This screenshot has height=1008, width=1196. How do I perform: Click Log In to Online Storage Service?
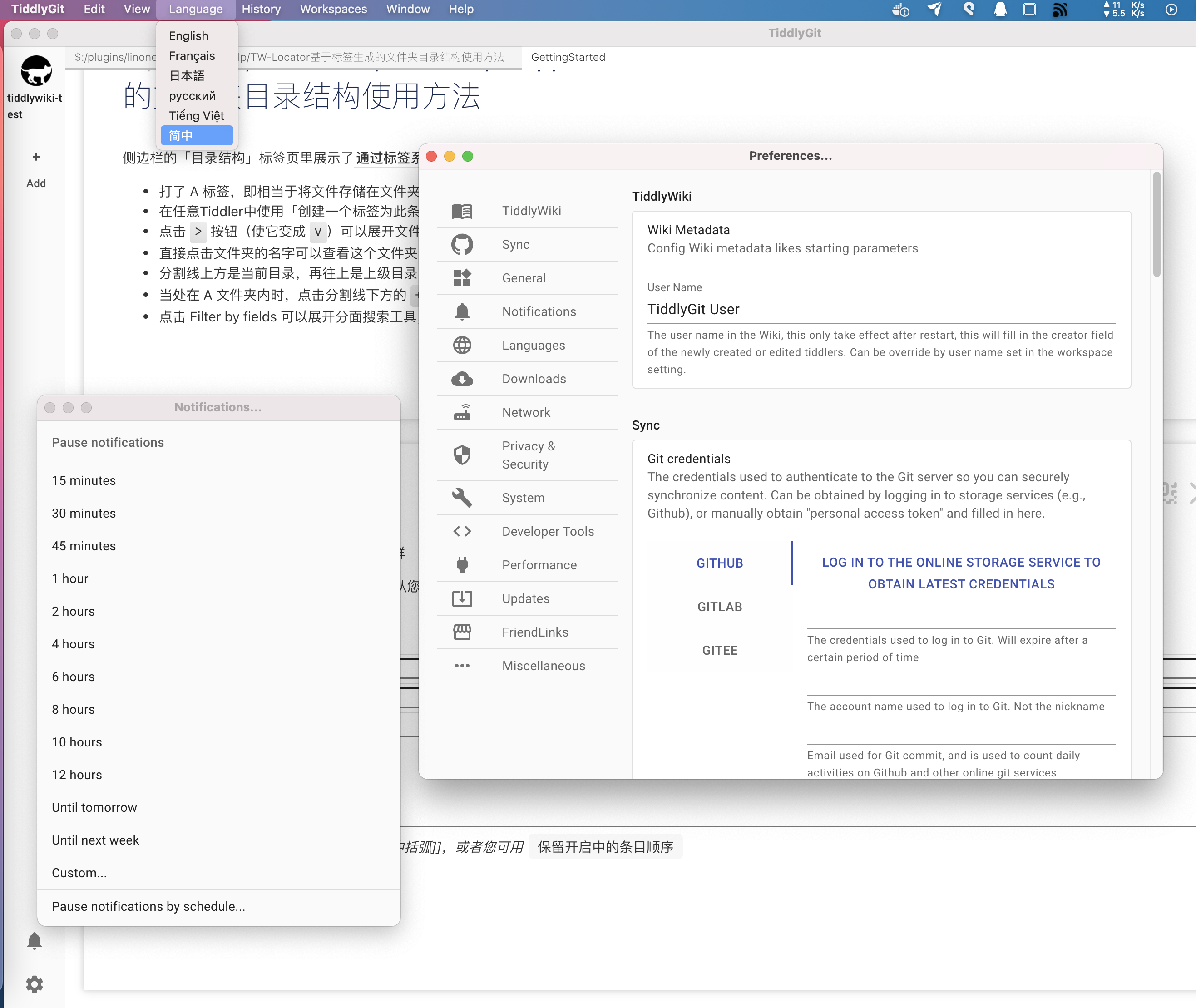[961, 573]
